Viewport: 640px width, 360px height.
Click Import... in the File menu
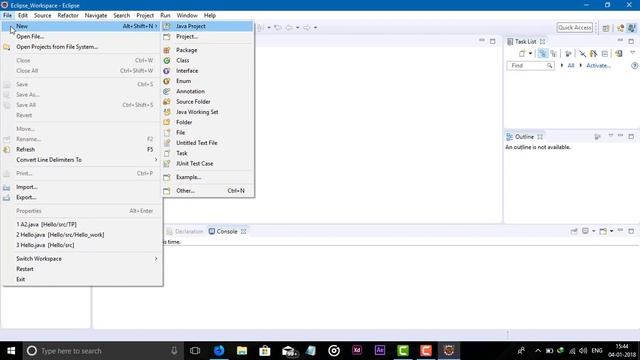82,187
